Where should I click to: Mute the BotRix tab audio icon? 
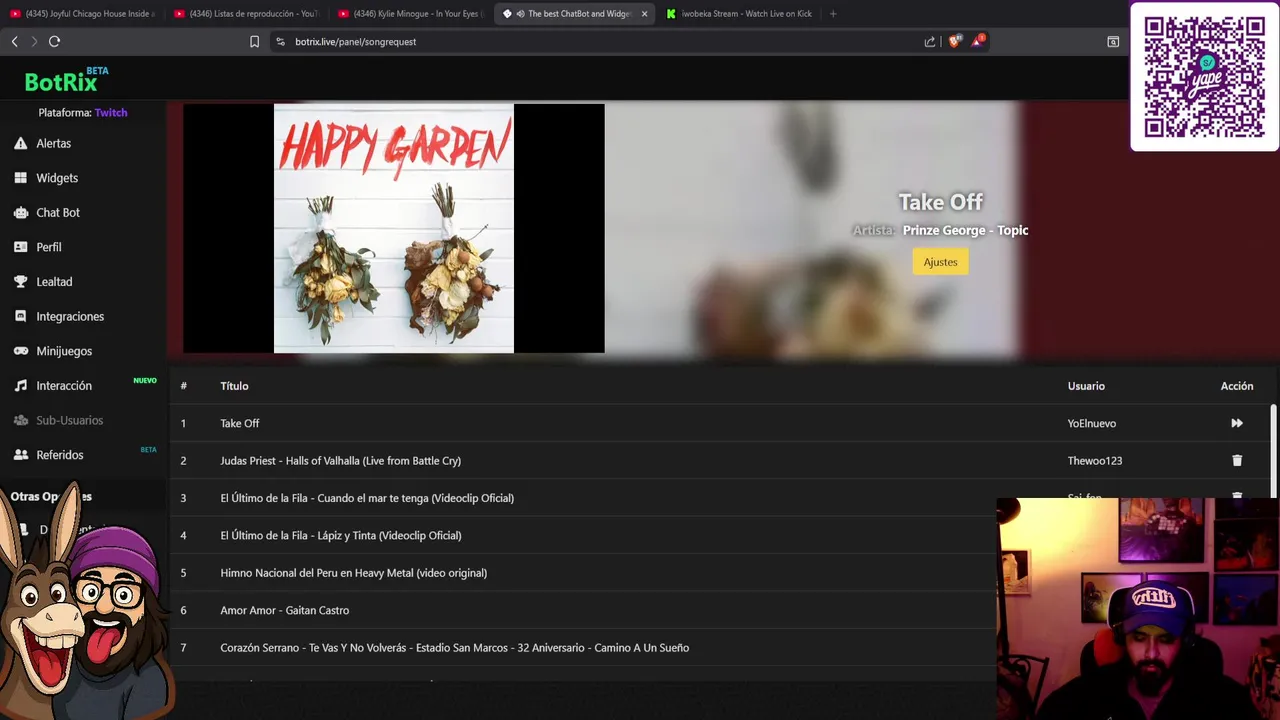point(520,14)
